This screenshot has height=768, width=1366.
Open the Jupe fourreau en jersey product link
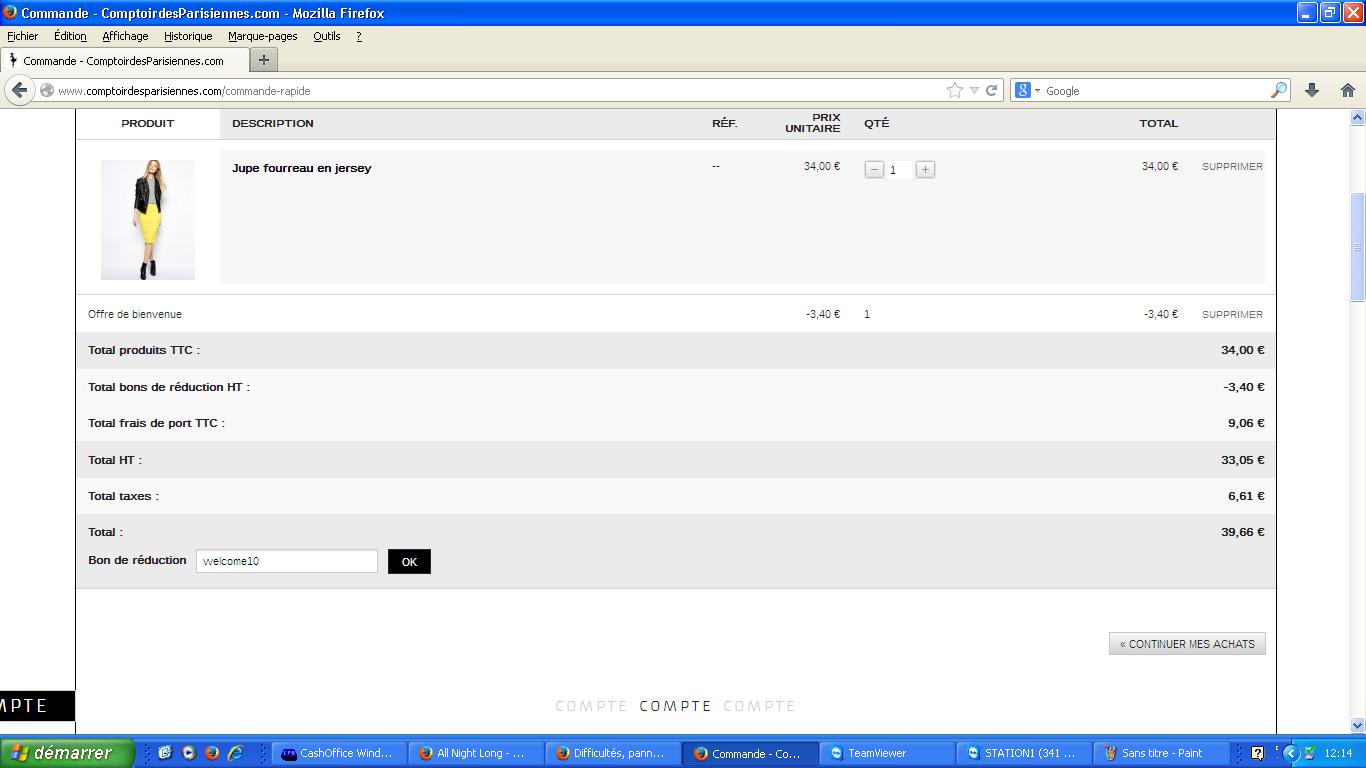click(301, 168)
